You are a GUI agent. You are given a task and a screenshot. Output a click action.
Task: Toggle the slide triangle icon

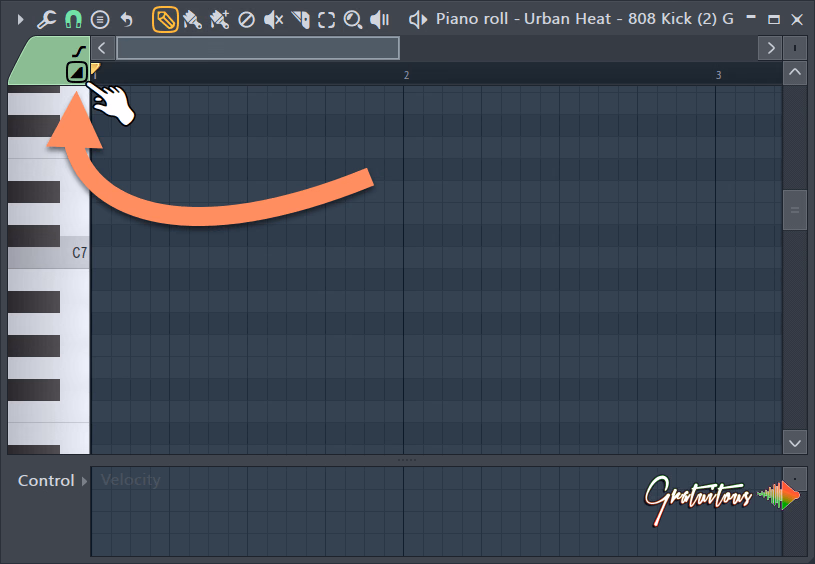(x=76, y=72)
